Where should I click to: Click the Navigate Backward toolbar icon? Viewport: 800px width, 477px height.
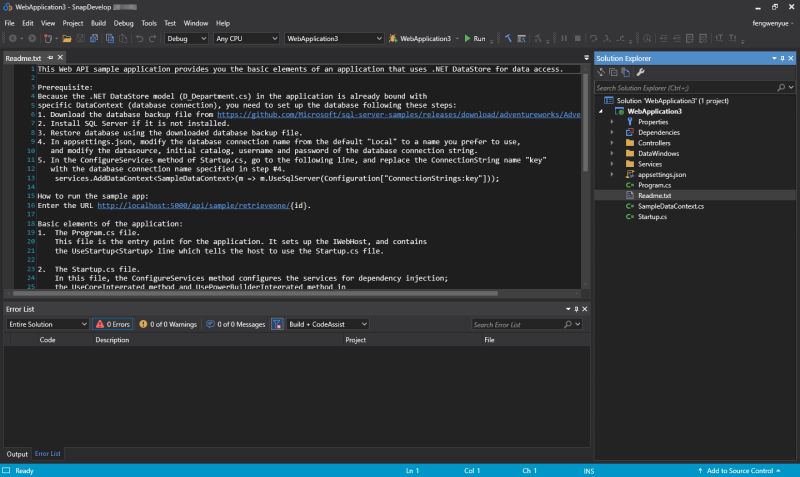(x=13, y=38)
